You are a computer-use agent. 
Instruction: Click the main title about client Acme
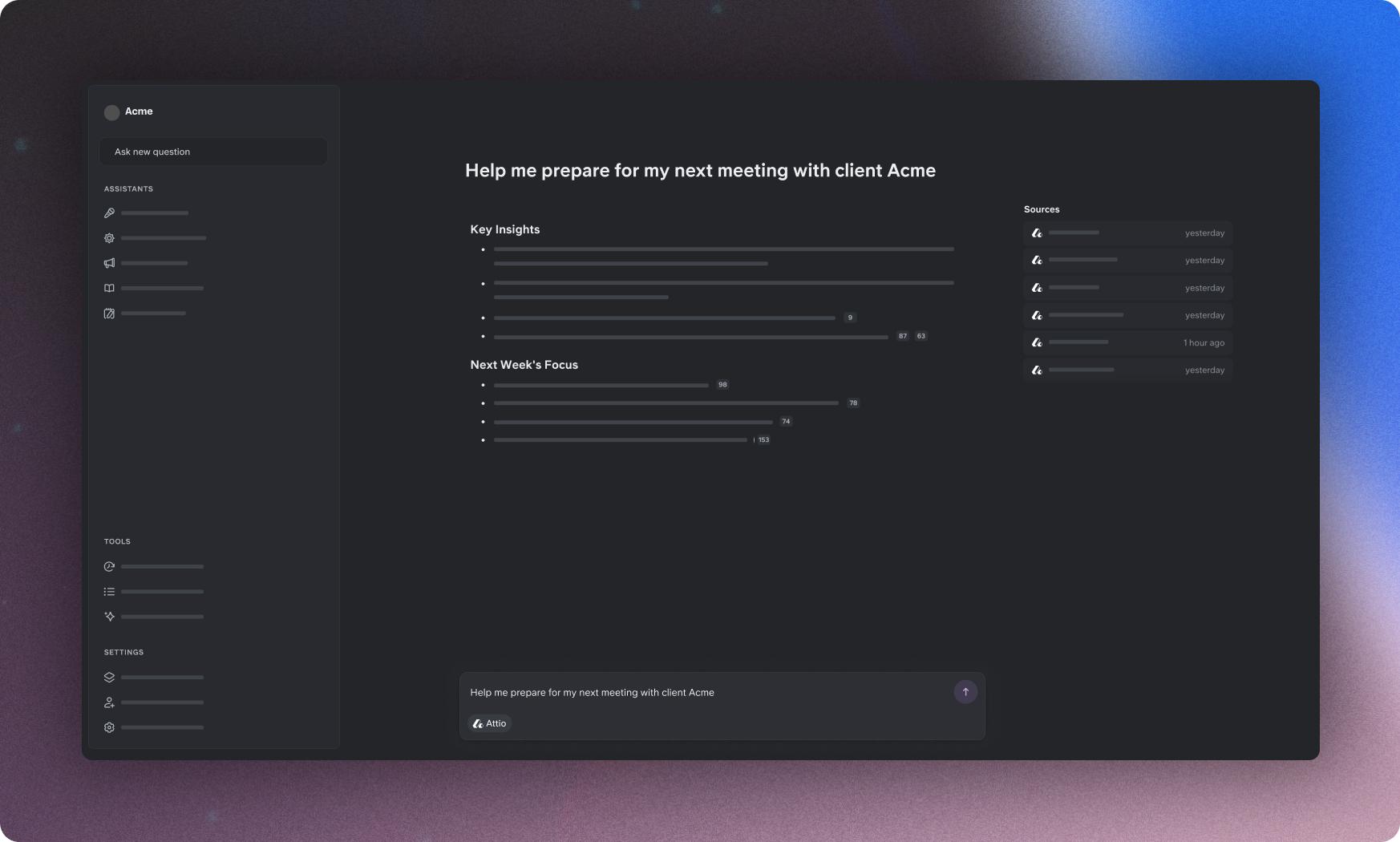pyautogui.click(x=701, y=170)
